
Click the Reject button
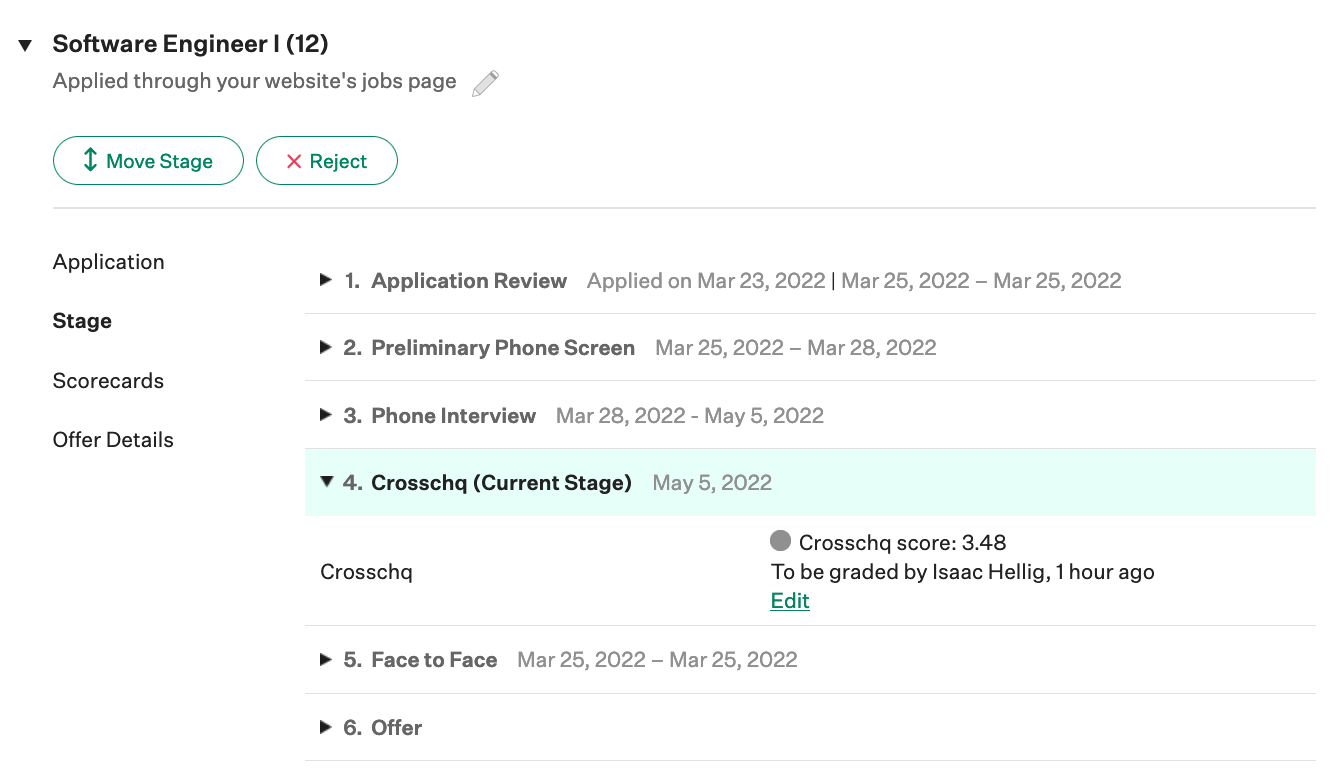pyautogui.click(x=327, y=161)
